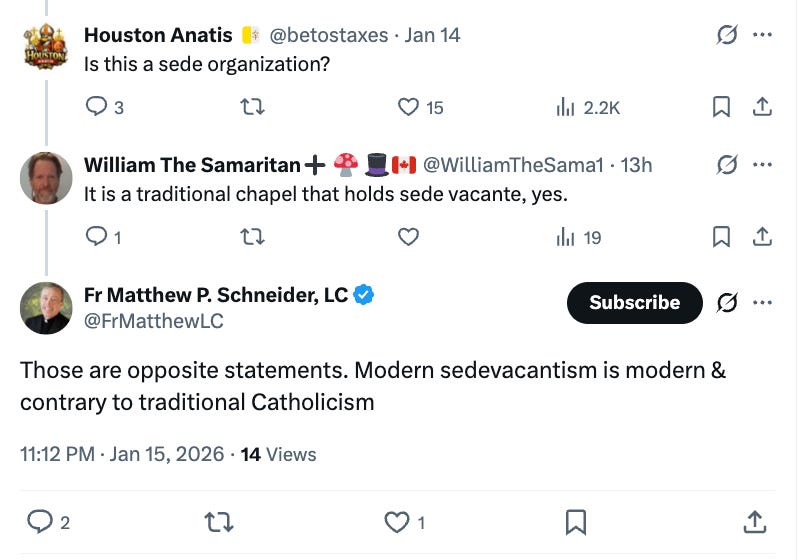Open William The Samaritan's avatar
This screenshot has width=799, height=560.
coord(46,178)
